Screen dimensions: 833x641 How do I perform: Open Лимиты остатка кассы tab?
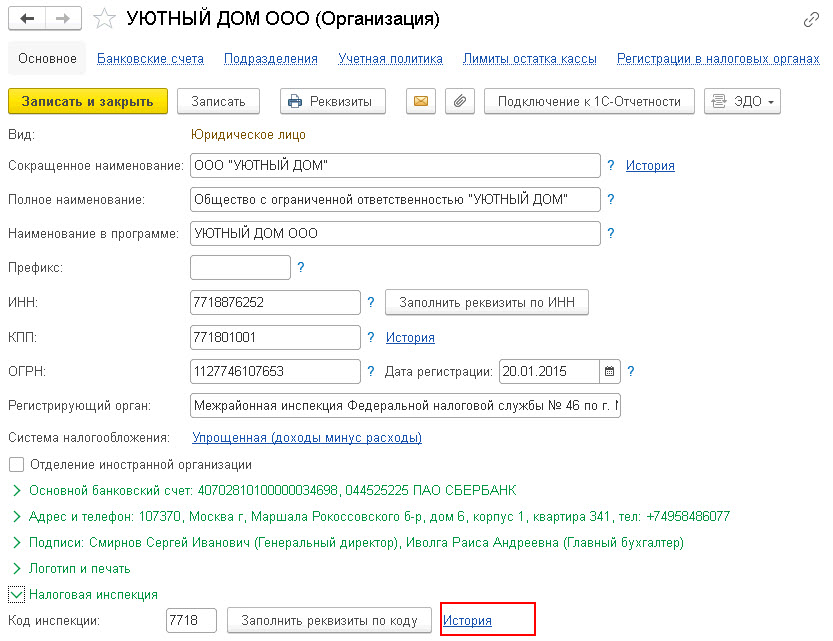pos(530,58)
